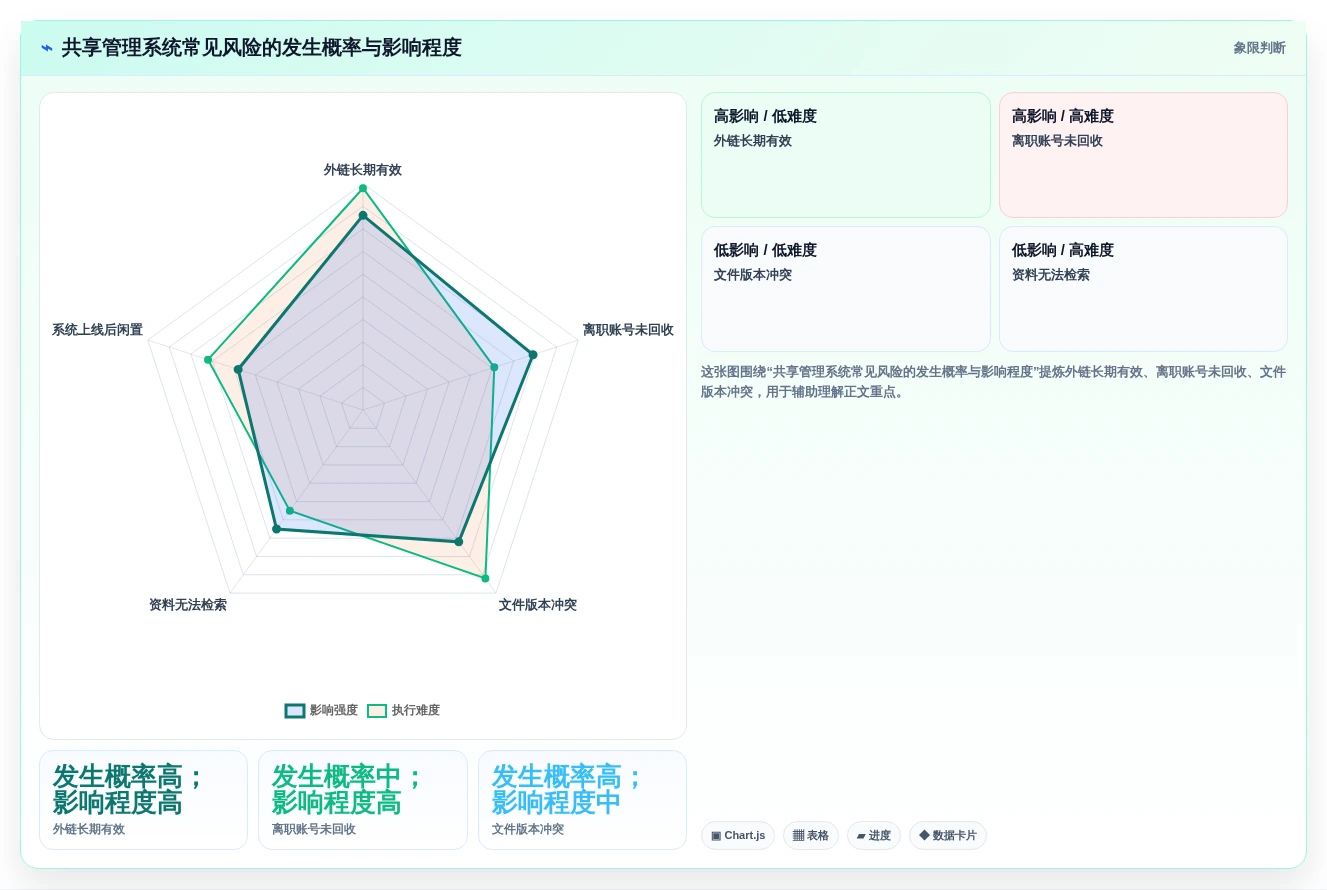
Task: Click the 离职账号未回收 caption under second stat card
Action: point(314,830)
